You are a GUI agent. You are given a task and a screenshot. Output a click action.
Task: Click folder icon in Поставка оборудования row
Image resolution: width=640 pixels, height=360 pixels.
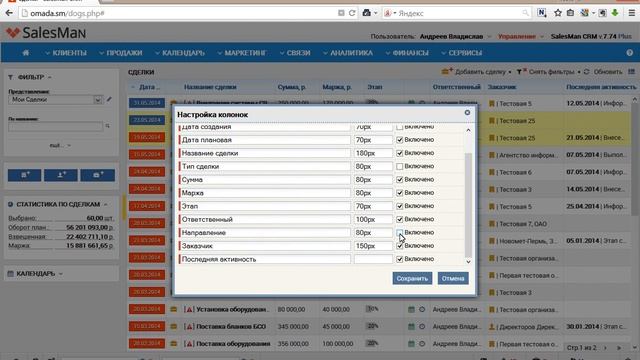point(173,344)
